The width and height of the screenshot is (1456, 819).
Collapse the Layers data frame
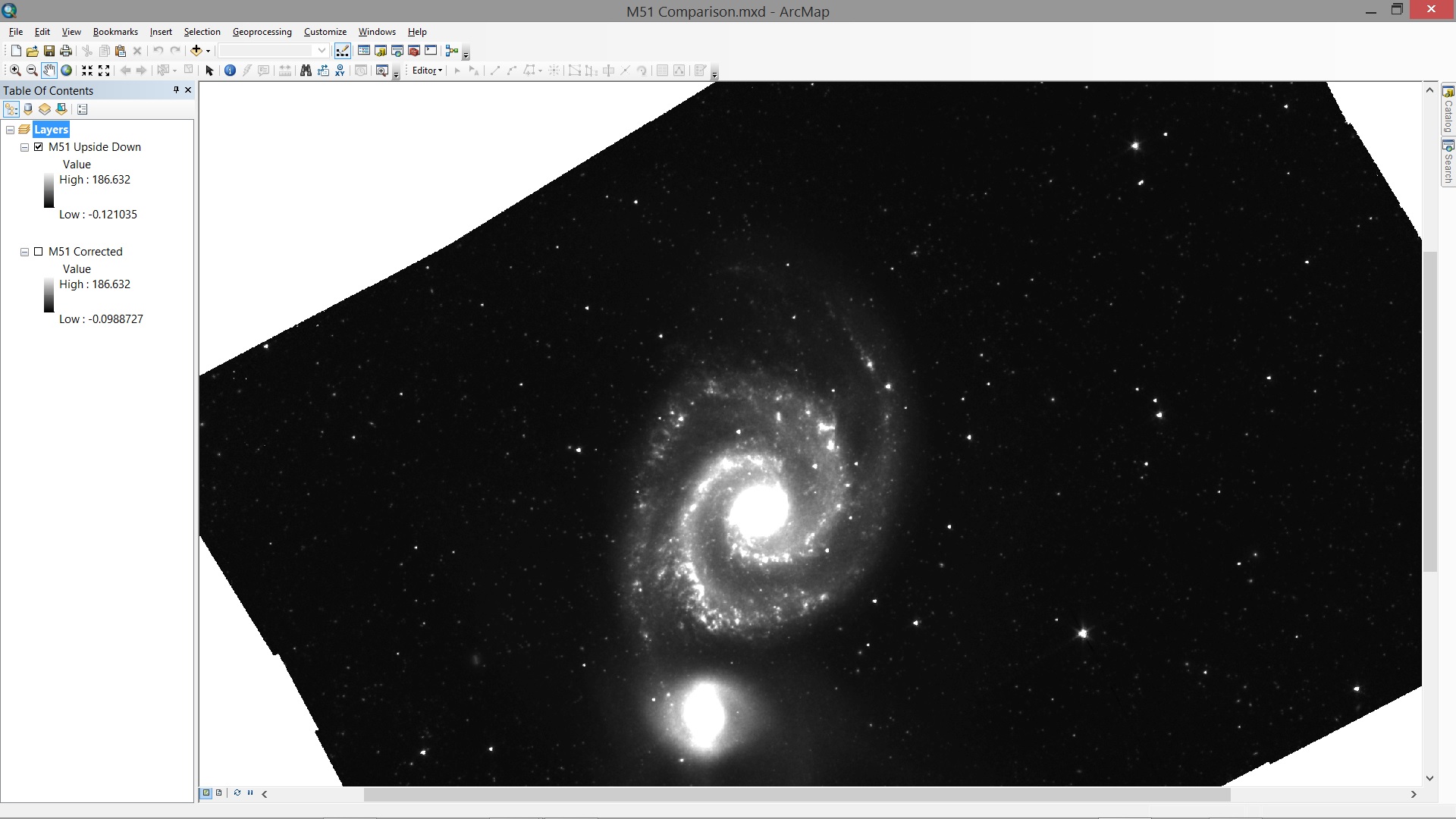click(x=10, y=130)
